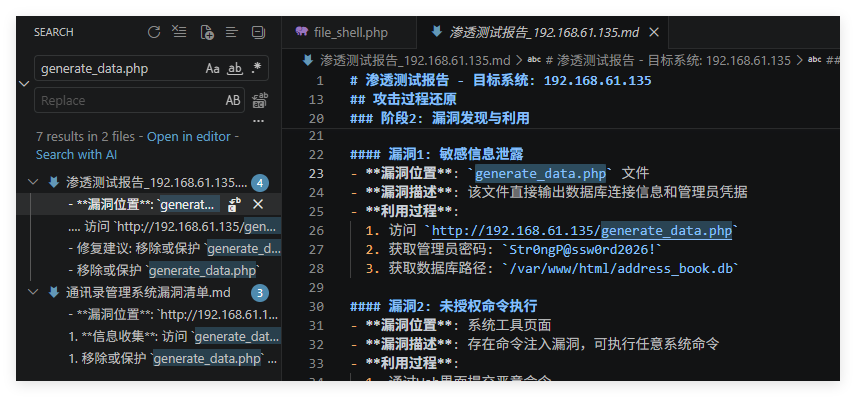Replace the selected match icon
The width and height of the screenshot is (856, 397).
click(x=235, y=205)
